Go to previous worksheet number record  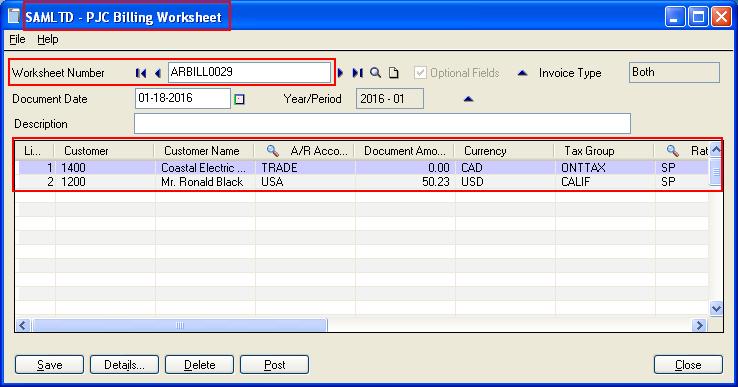coord(158,73)
